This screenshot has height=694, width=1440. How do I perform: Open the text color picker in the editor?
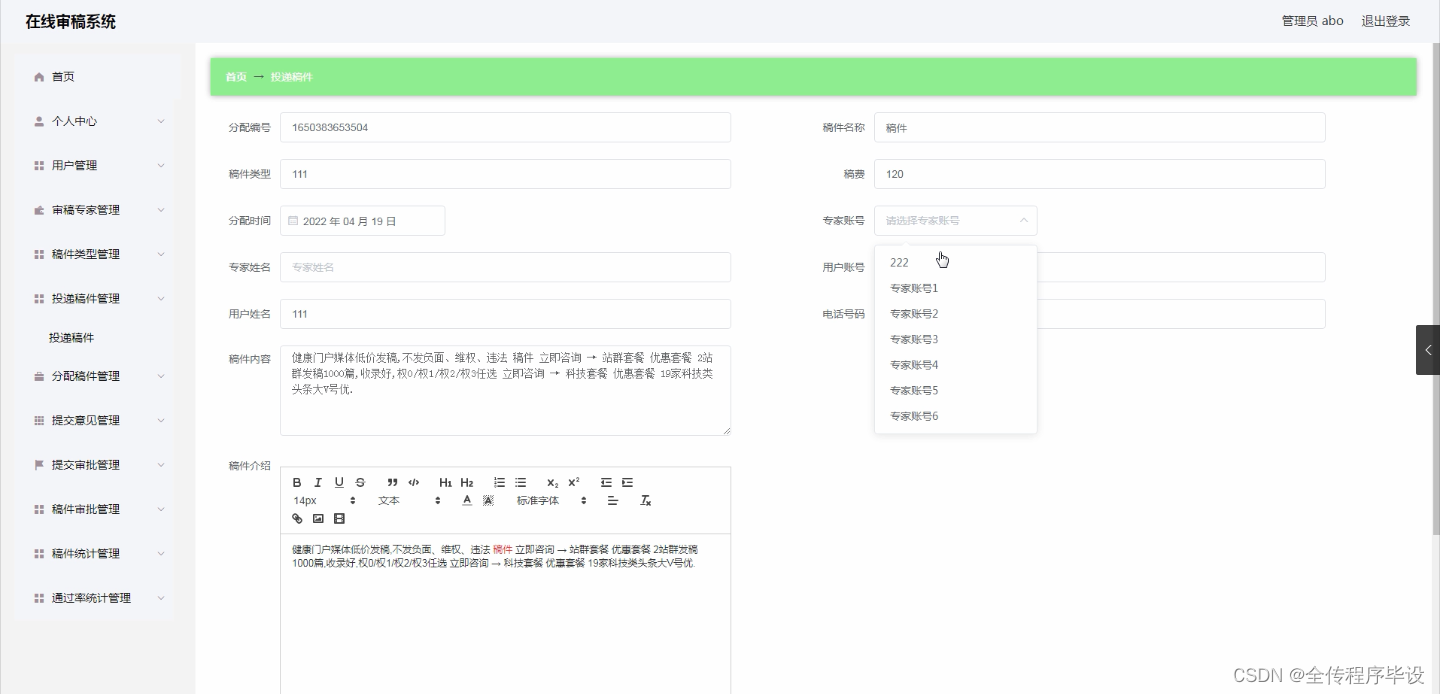click(466, 501)
